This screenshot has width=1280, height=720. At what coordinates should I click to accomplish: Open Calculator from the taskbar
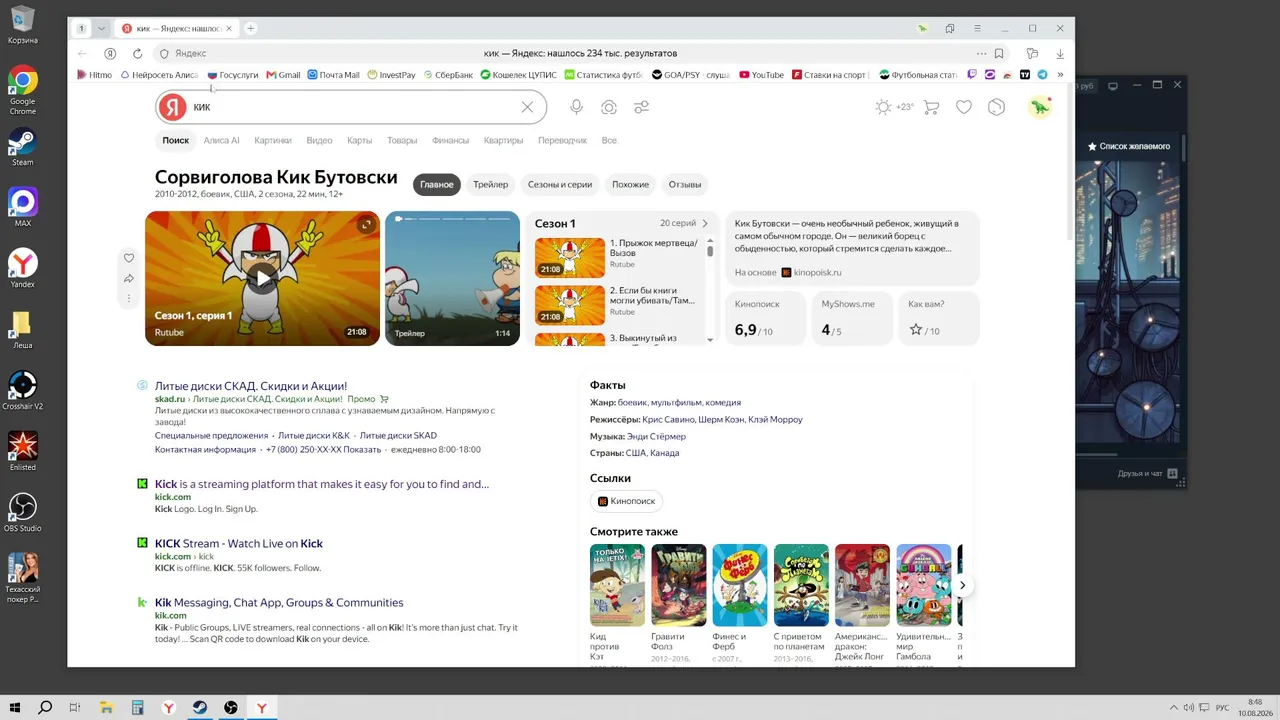coord(138,708)
